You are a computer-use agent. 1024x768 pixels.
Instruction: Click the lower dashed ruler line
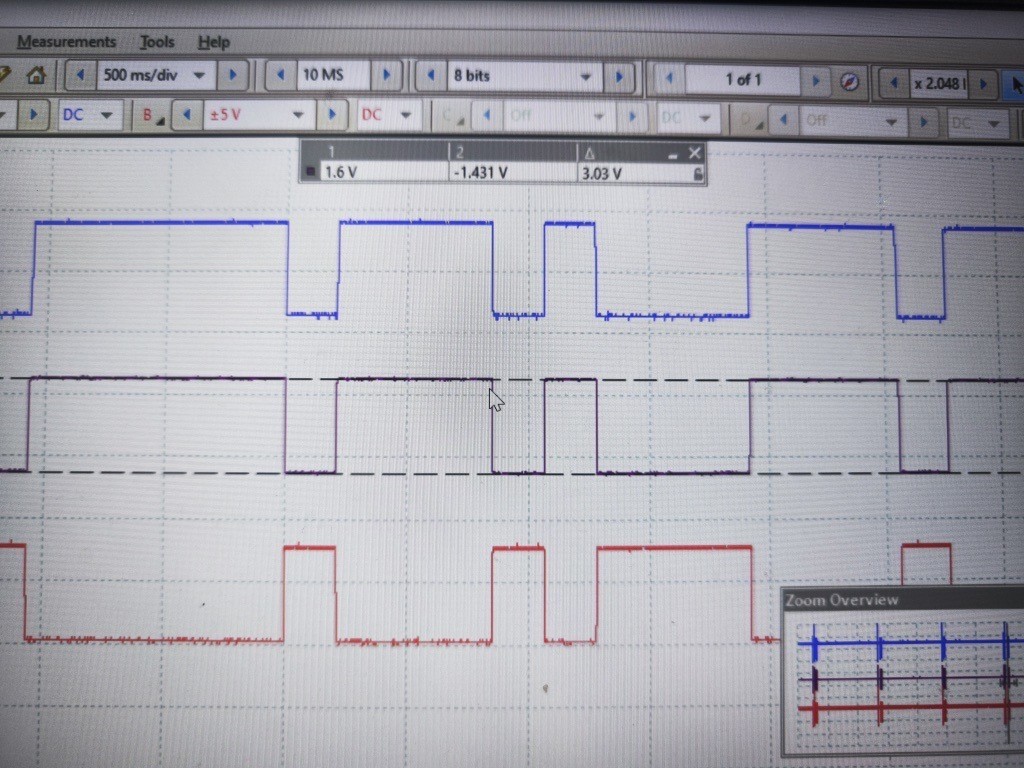pyautogui.click(x=512, y=473)
